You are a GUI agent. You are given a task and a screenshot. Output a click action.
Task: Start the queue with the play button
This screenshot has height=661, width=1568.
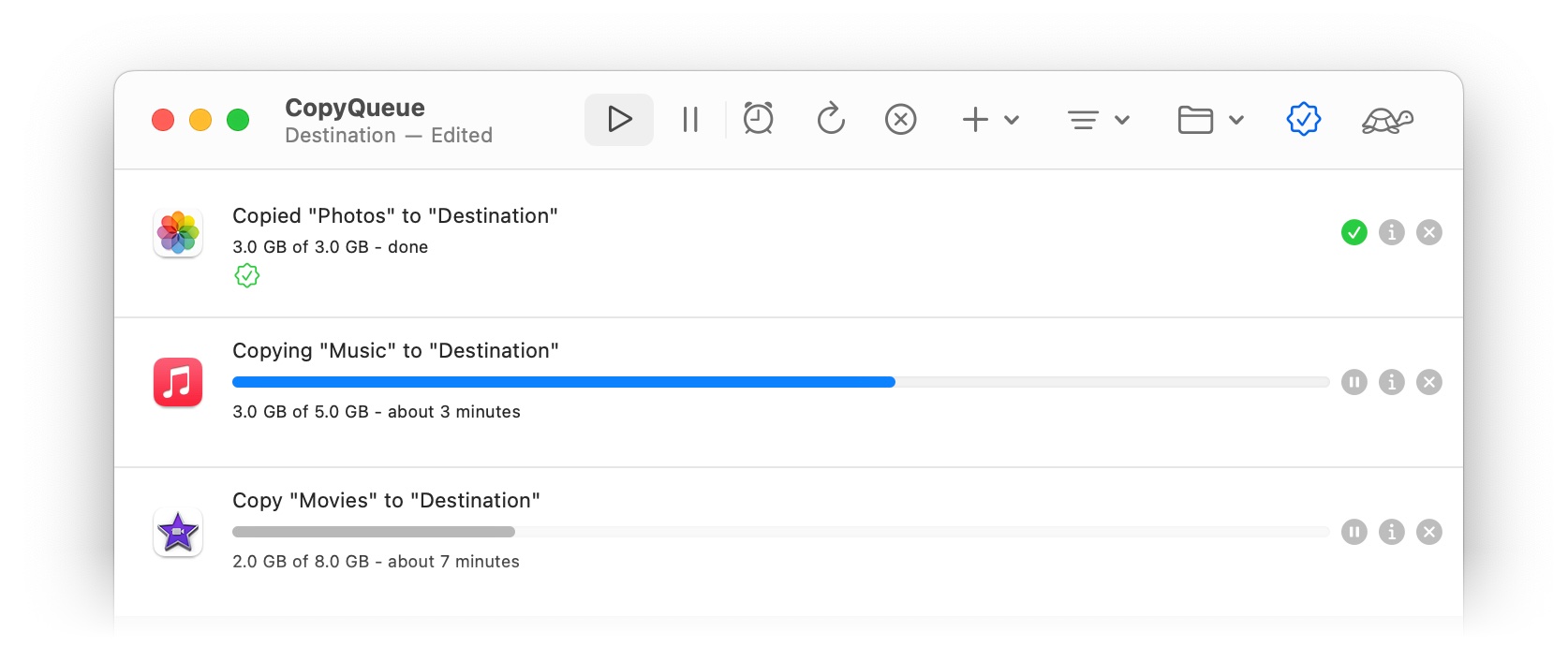[x=619, y=120]
